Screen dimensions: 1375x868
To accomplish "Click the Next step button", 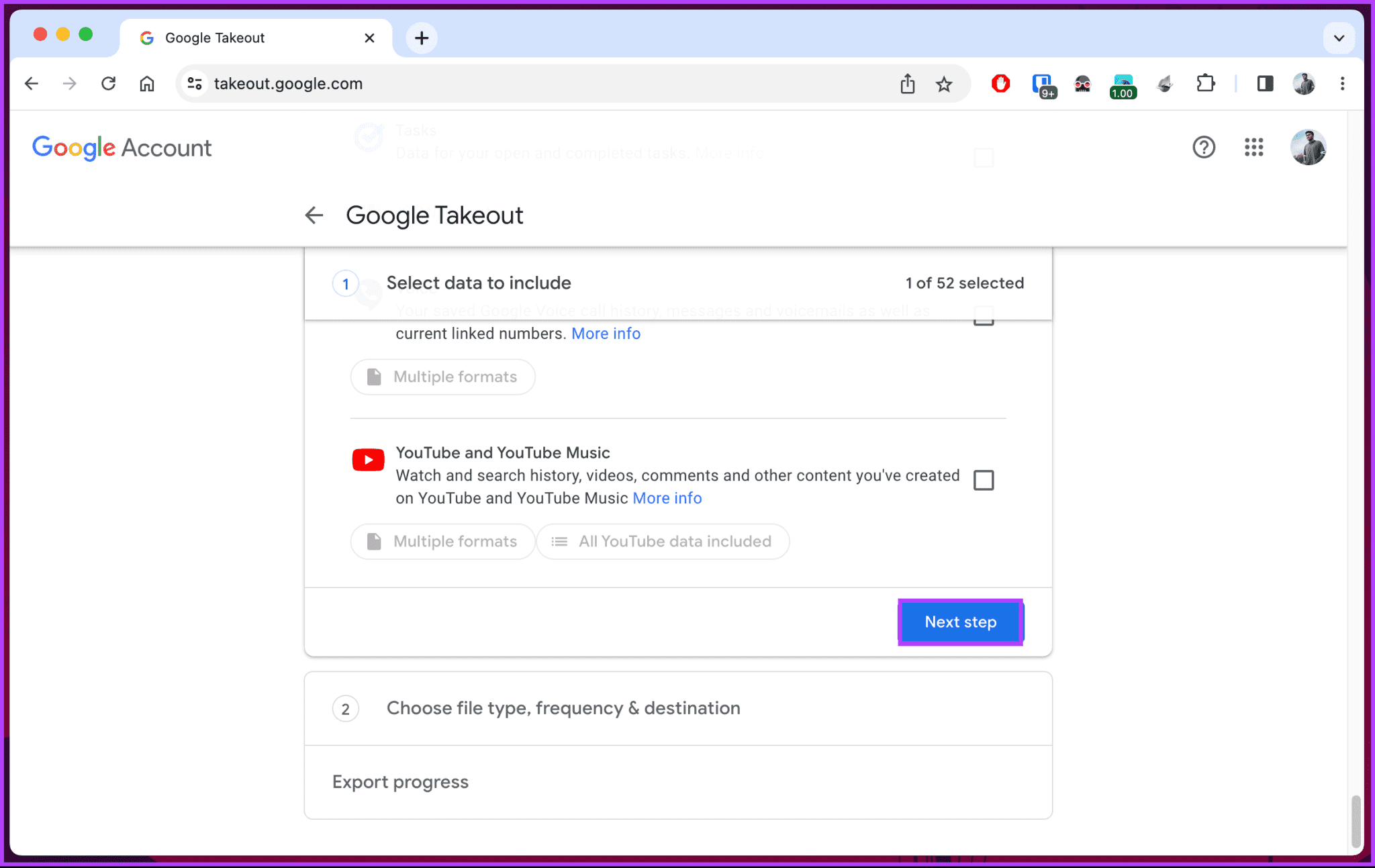I will [x=960, y=622].
